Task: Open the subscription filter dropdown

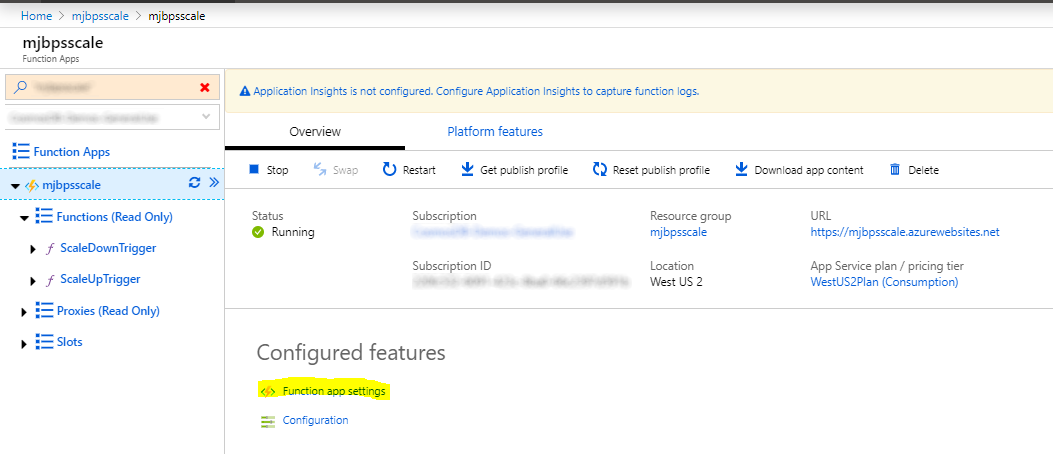Action: [x=113, y=117]
